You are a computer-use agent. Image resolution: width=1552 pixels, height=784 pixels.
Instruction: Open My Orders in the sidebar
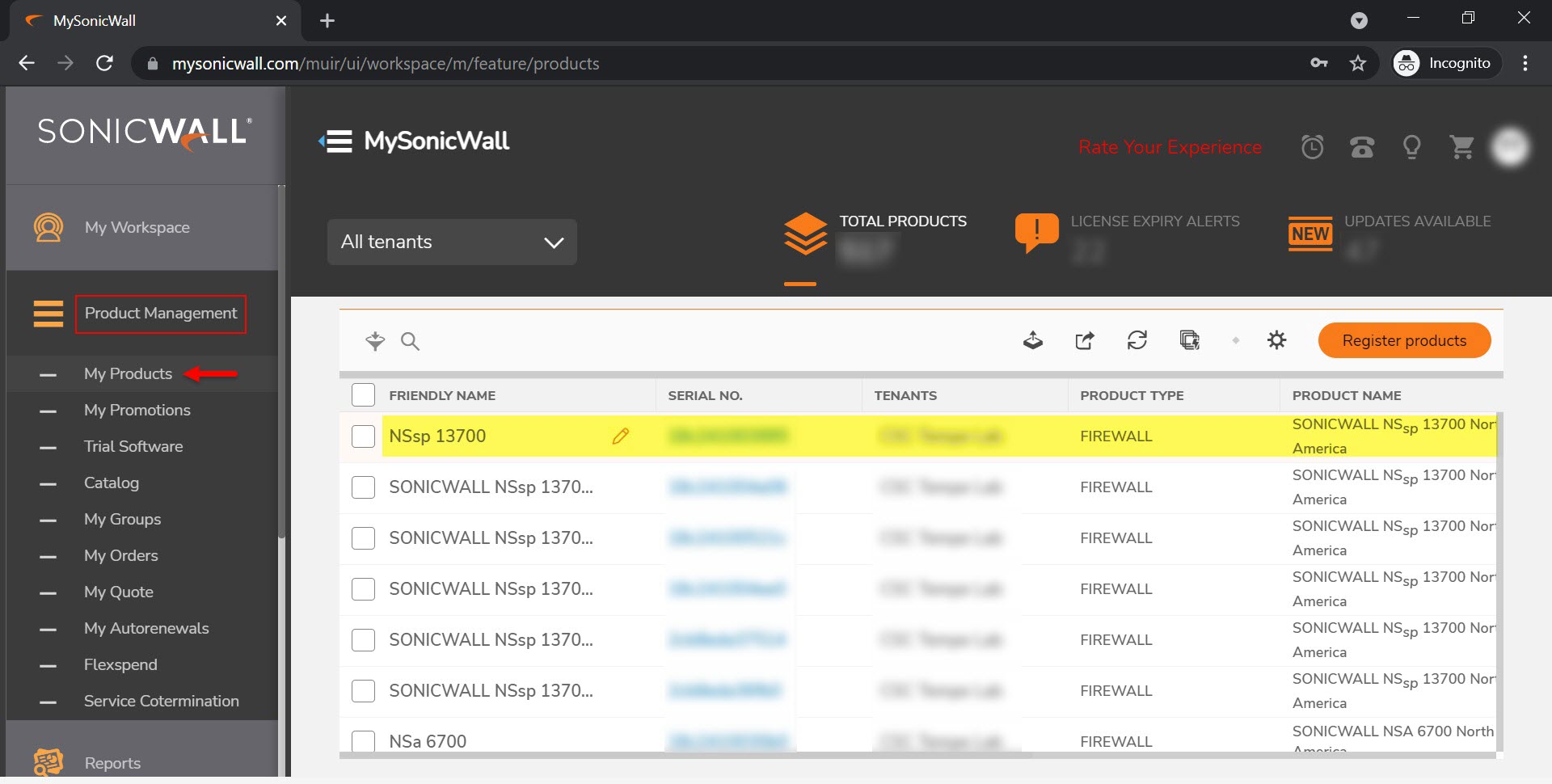pos(121,555)
